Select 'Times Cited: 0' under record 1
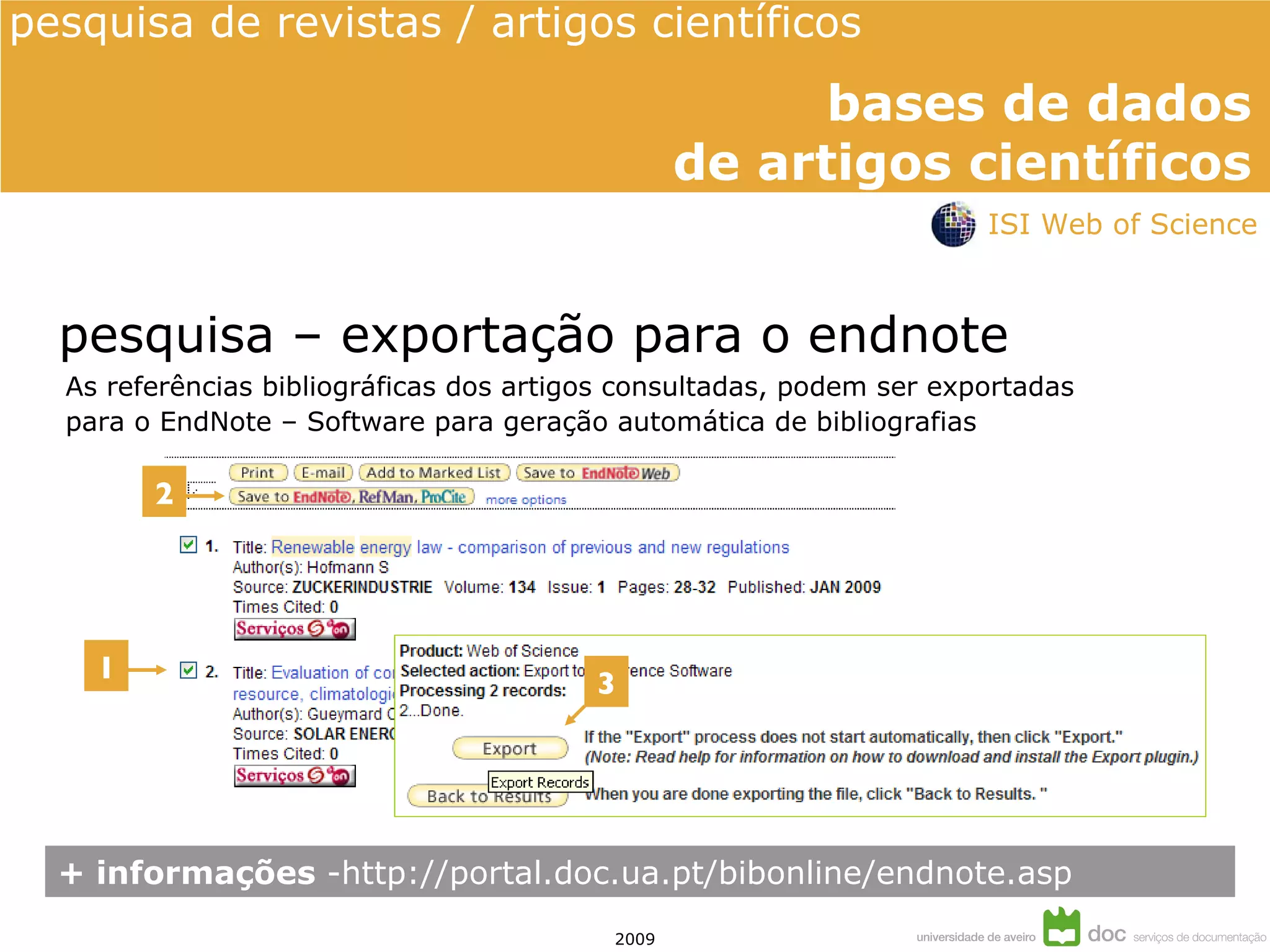 (285, 607)
